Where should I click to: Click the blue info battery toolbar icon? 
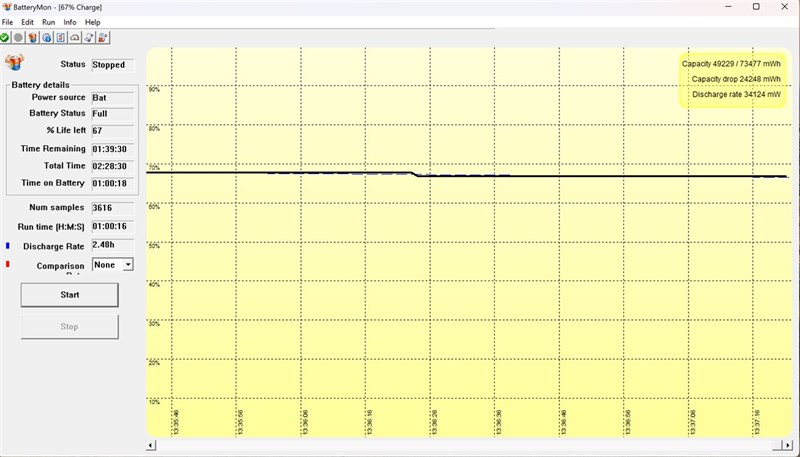[47, 37]
